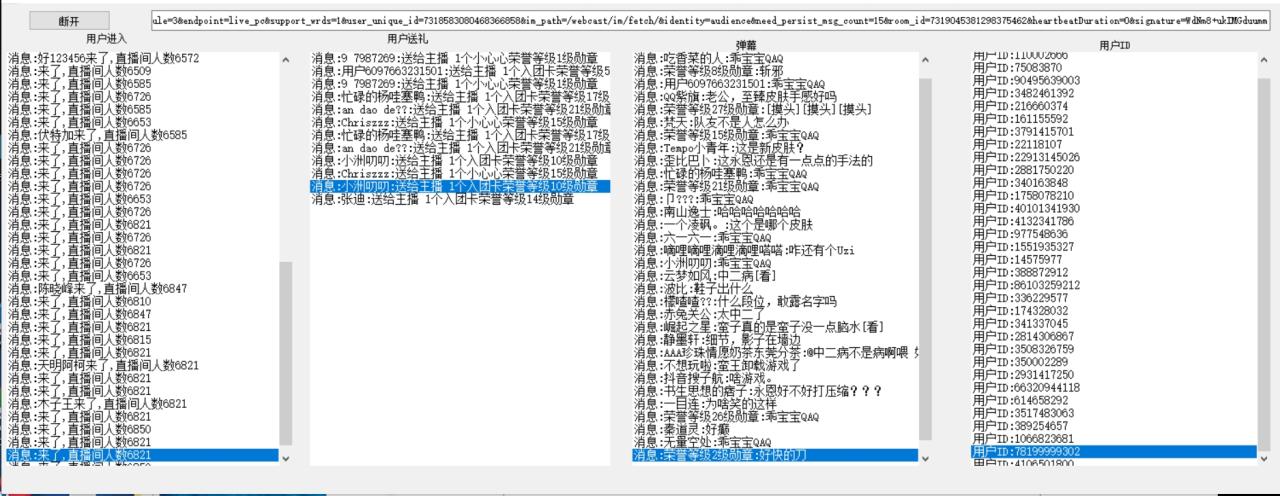Viewport: 1280px width, 496px height.
Task: Select row 好123456来了,直播间人数6572
Action: point(143,59)
